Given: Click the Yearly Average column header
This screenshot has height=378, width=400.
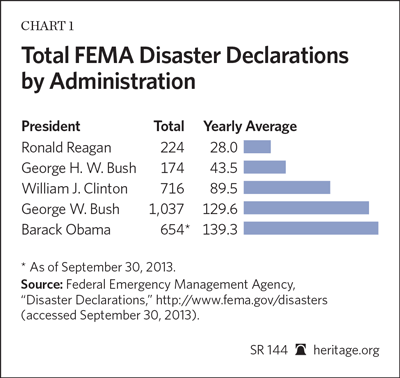Looking at the screenshot, I should (x=250, y=127).
